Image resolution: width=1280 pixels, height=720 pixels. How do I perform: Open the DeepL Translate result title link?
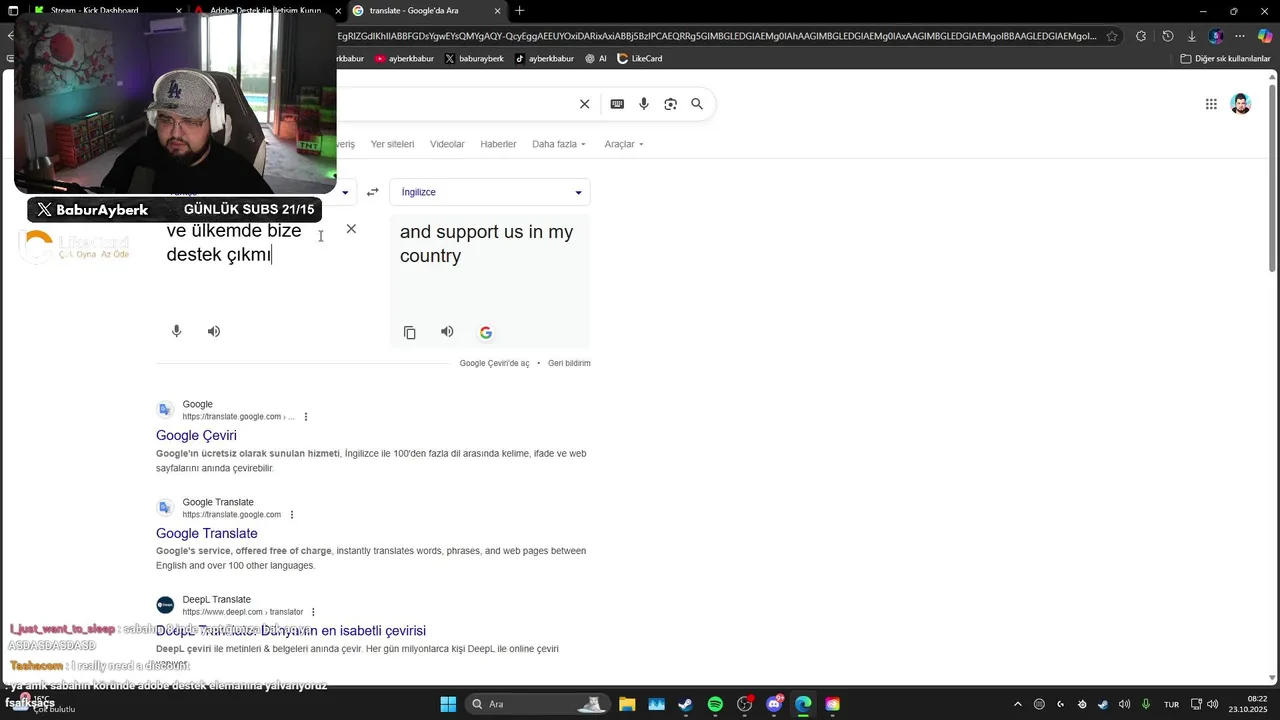pyautogui.click(x=291, y=630)
